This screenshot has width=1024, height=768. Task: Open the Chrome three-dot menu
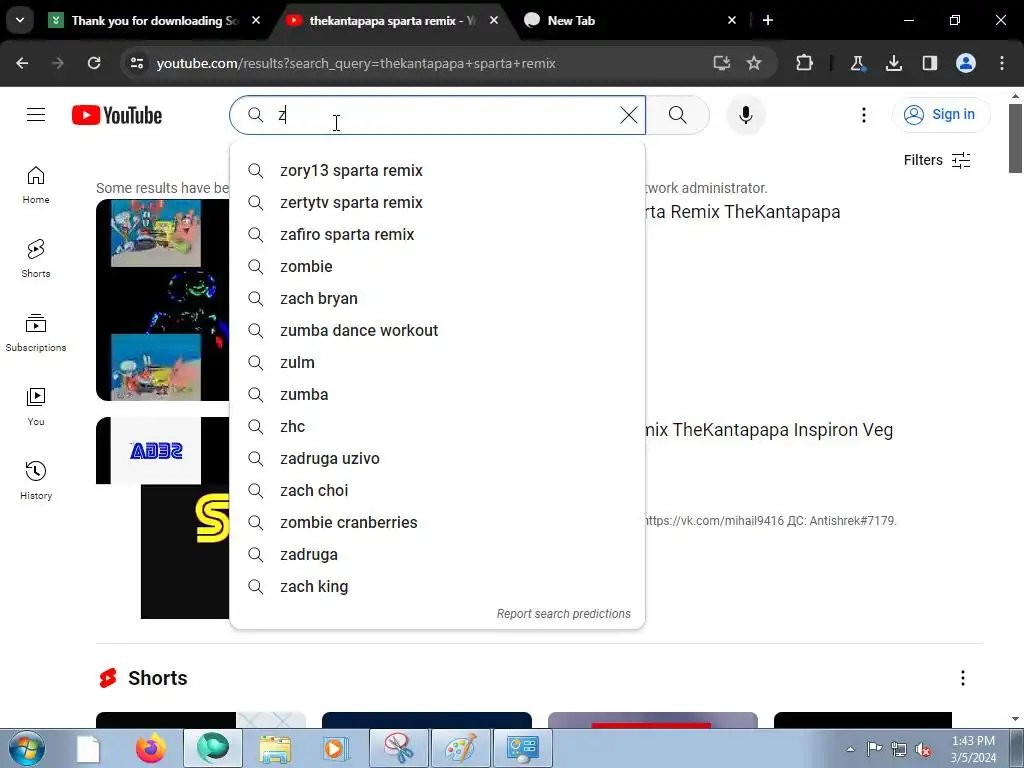tap(1002, 63)
